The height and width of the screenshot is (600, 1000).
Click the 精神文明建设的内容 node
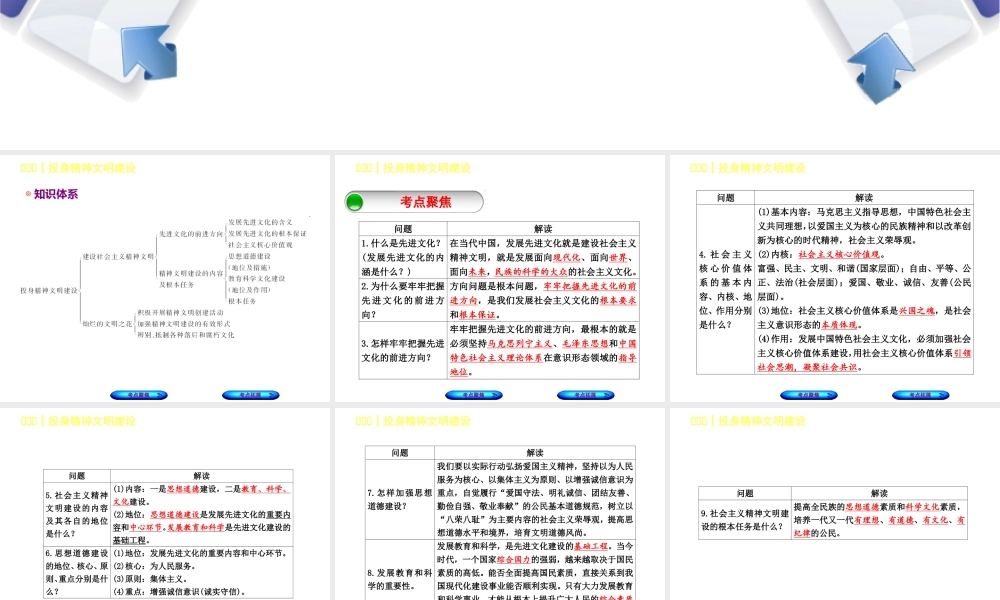point(191,274)
